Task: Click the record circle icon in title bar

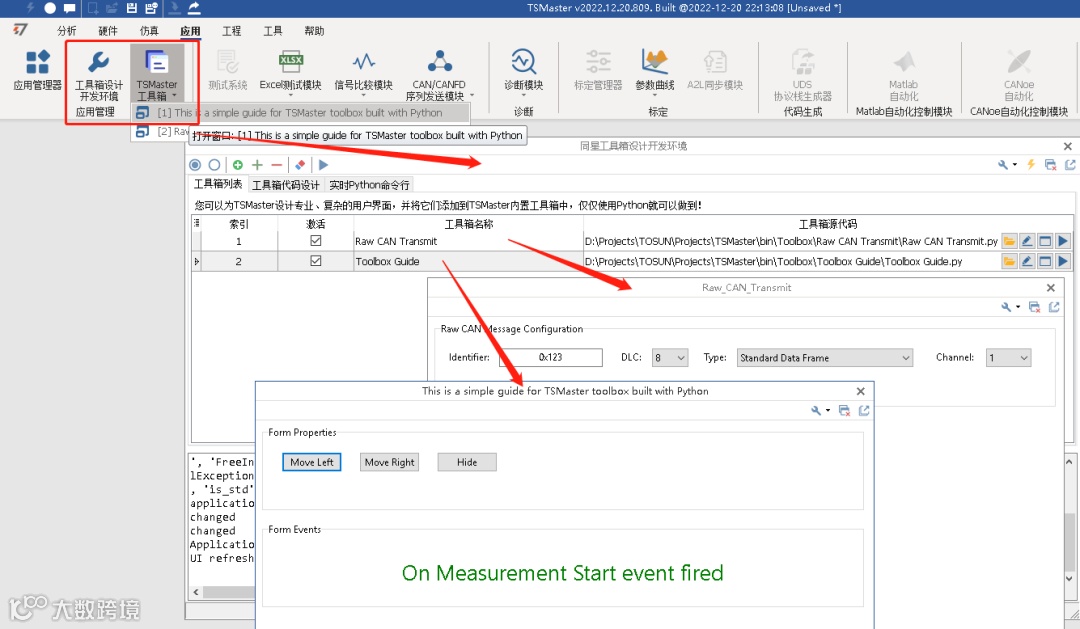Action: point(50,8)
